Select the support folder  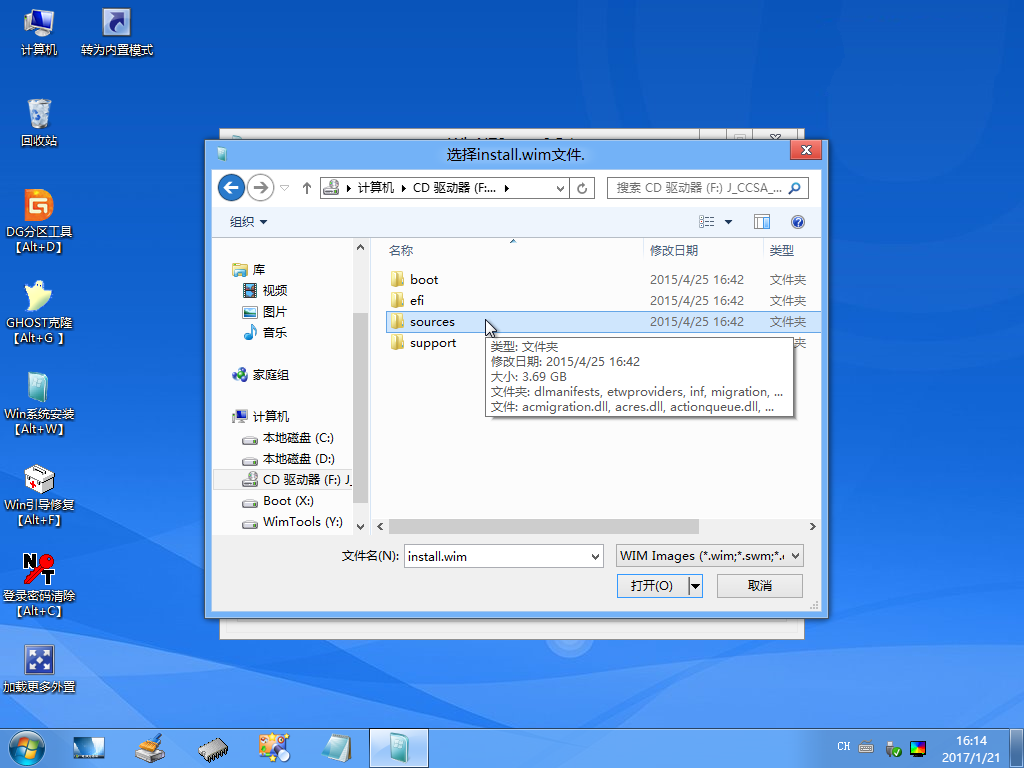[x=432, y=343]
